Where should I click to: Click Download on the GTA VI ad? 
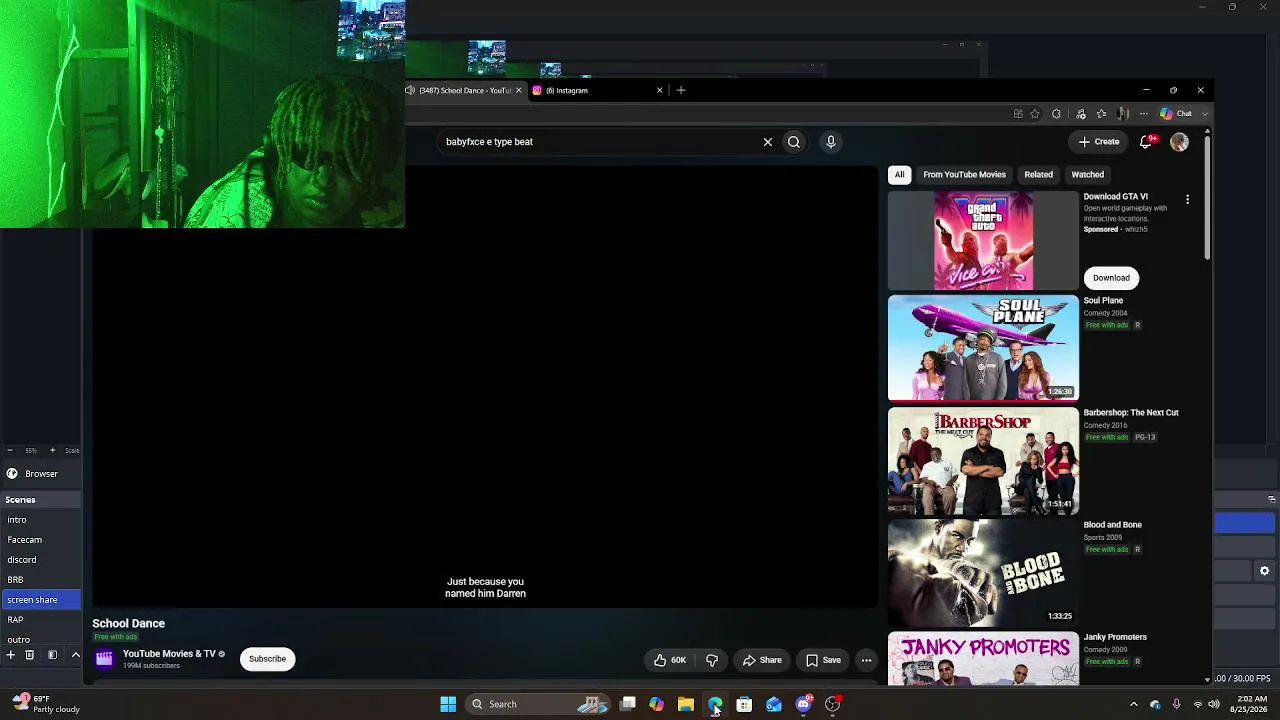(1111, 278)
